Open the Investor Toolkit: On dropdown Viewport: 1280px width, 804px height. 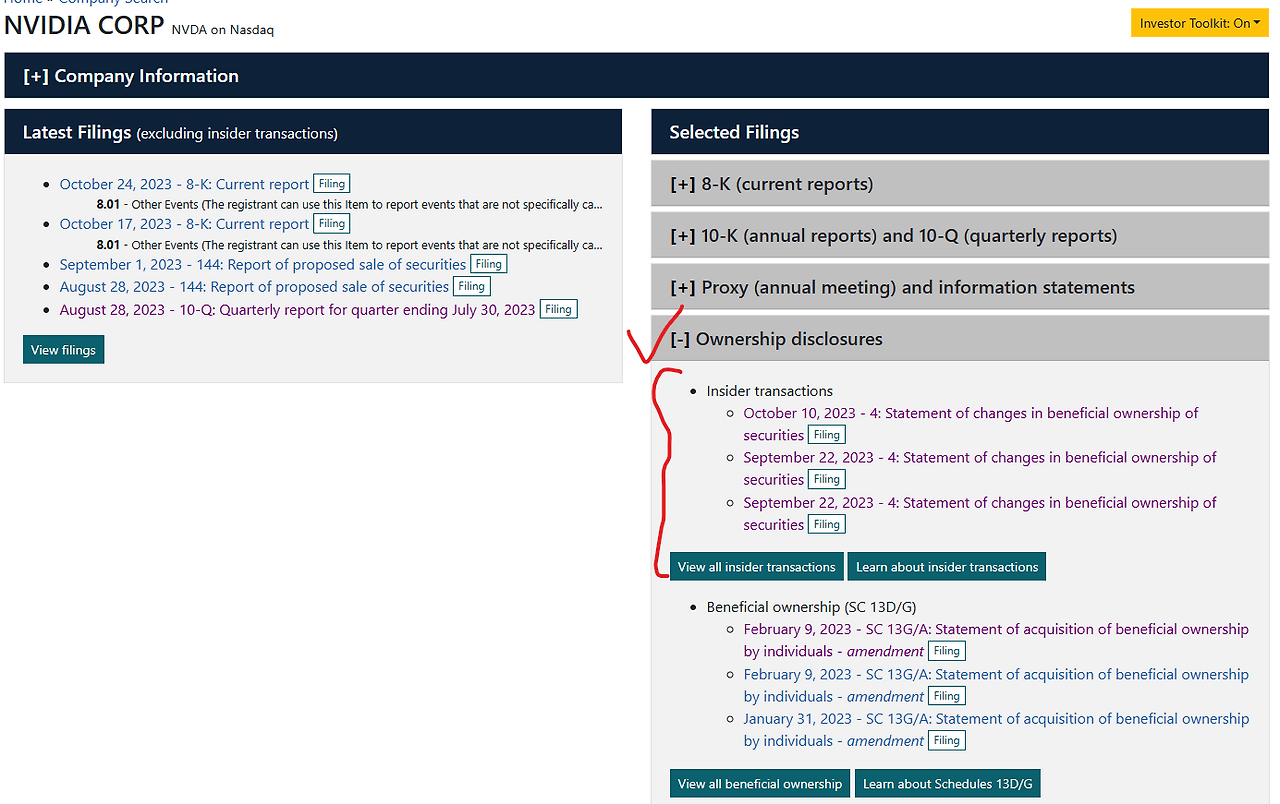click(x=1198, y=23)
